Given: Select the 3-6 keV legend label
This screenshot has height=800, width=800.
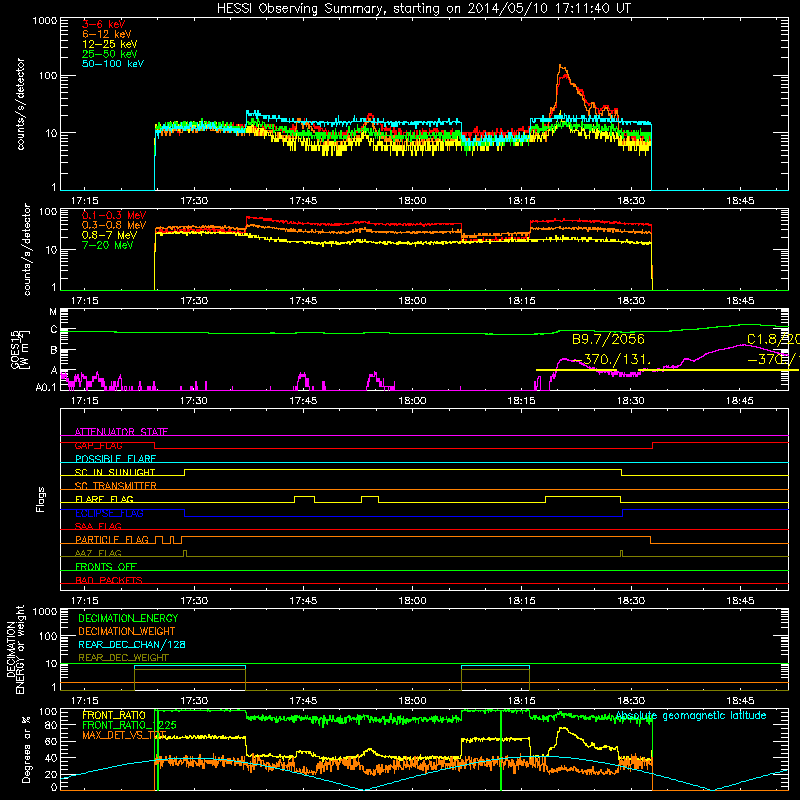Looking at the screenshot, I should [104, 24].
